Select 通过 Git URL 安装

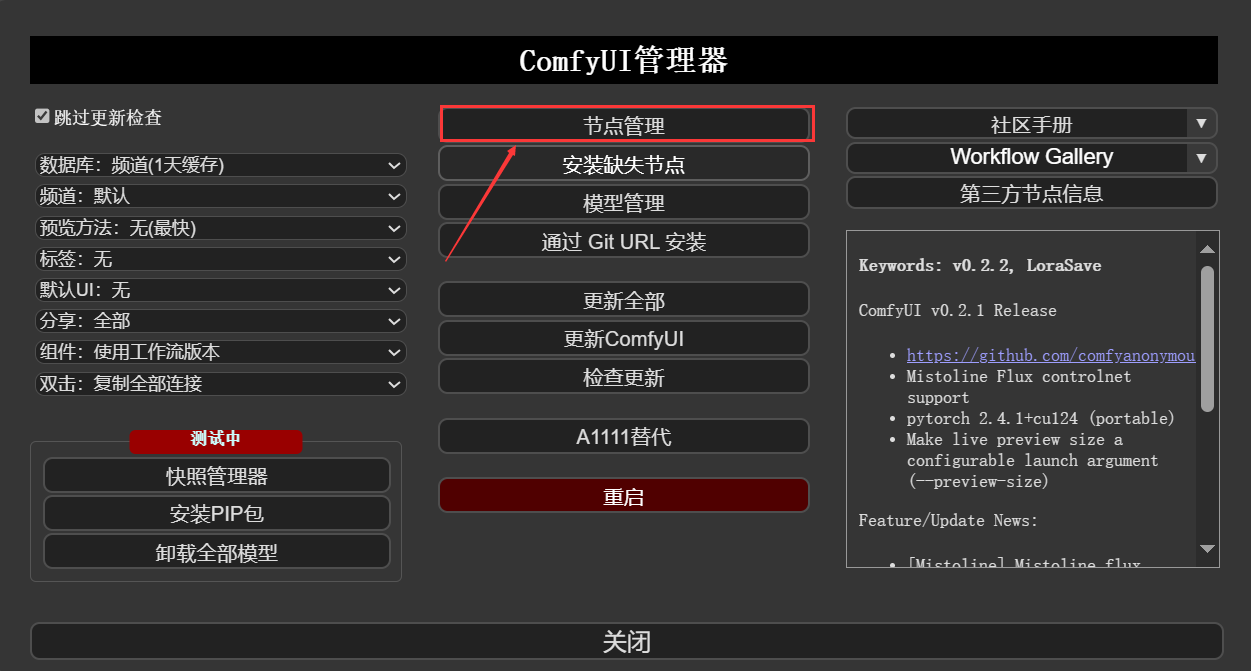(624, 241)
